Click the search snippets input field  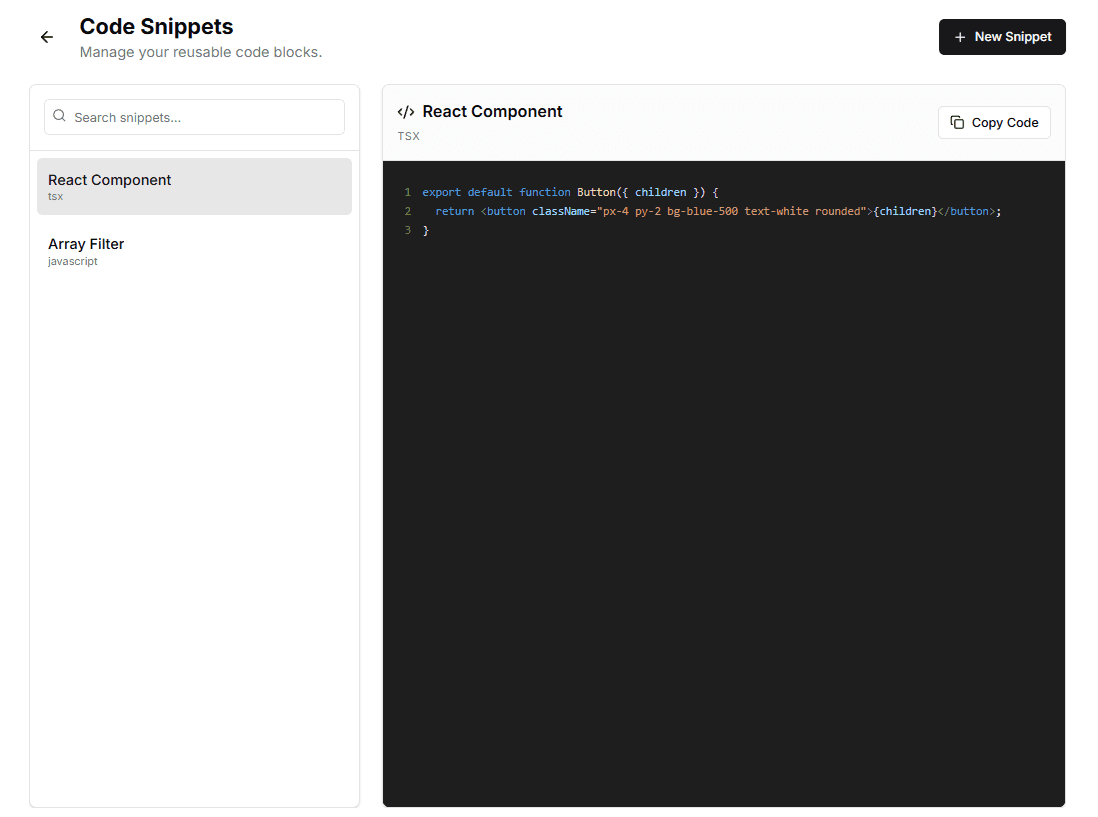[x=194, y=117]
